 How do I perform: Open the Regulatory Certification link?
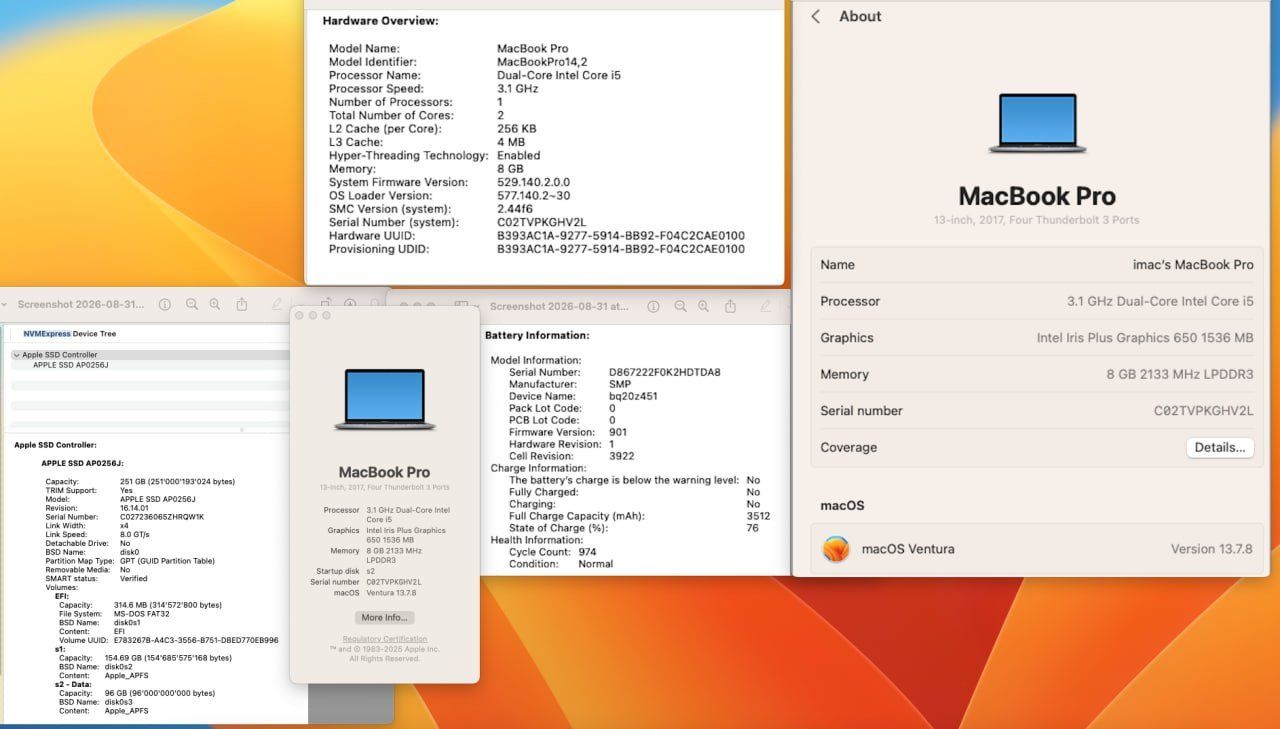[385, 639]
